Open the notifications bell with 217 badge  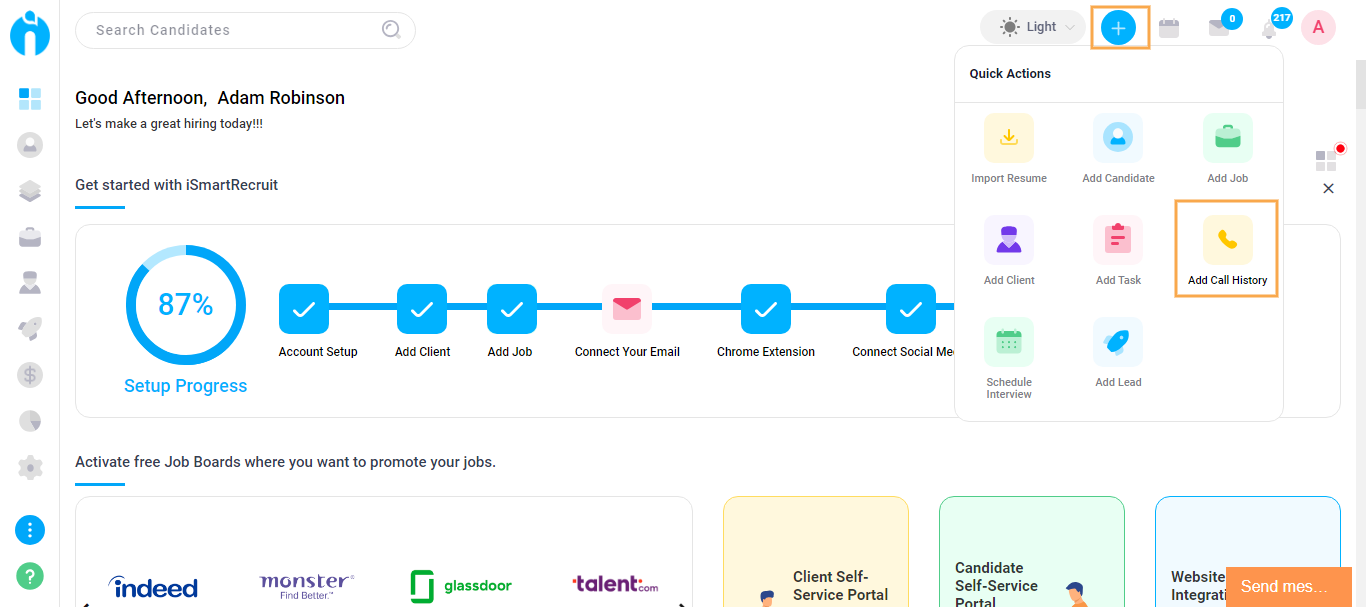coord(1269,29)
